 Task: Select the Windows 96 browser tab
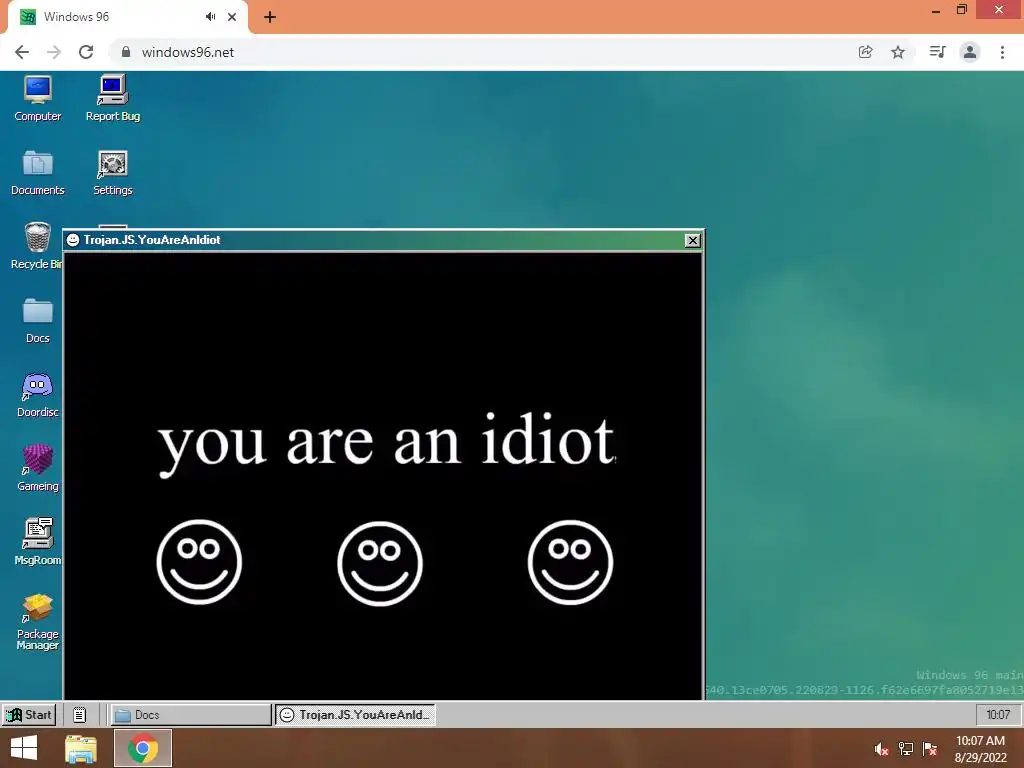click(x=127, y=17)
